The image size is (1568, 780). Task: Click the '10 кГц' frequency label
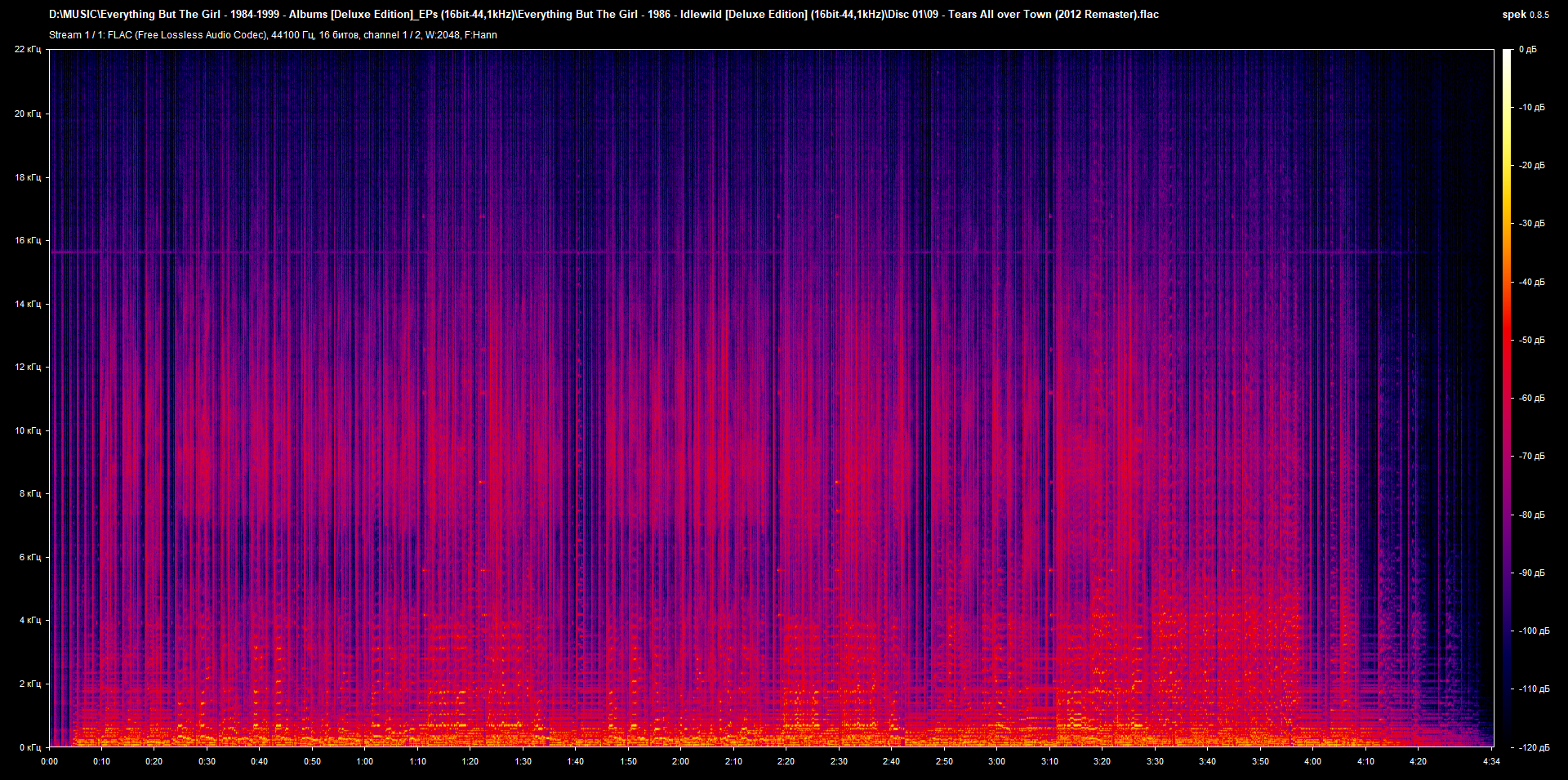click(28, 430)
